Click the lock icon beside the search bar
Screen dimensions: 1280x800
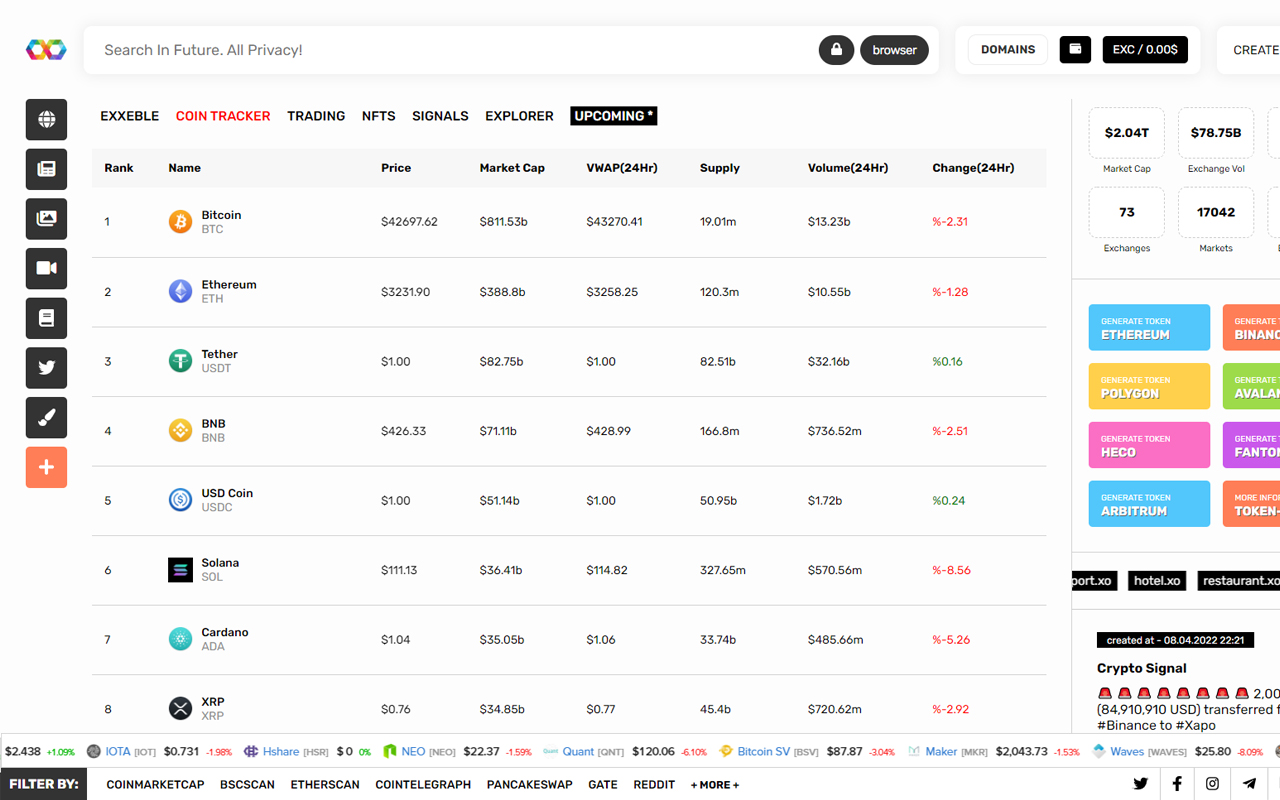(836, 49)
